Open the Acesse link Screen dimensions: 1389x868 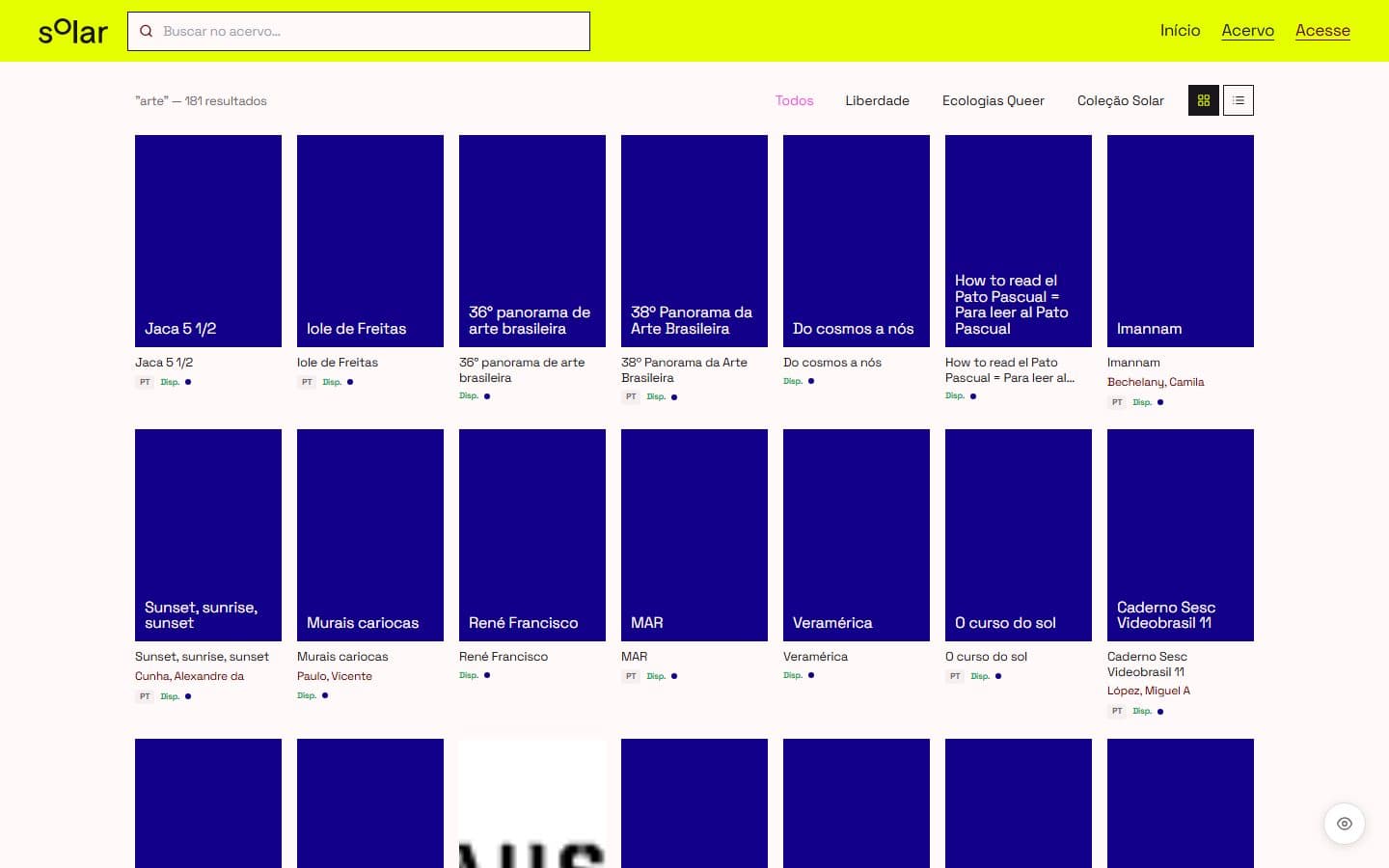(1322, 31)
